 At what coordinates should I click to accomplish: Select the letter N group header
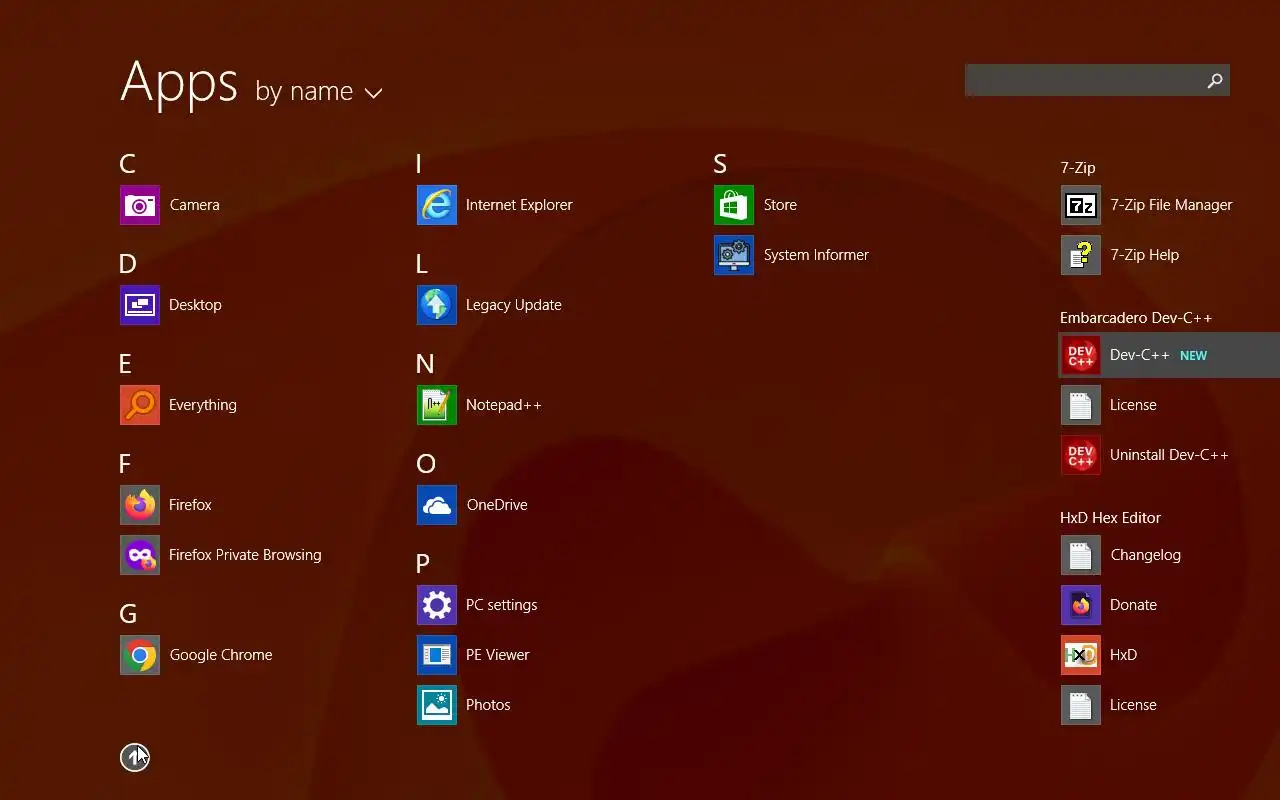pos(425,364)
